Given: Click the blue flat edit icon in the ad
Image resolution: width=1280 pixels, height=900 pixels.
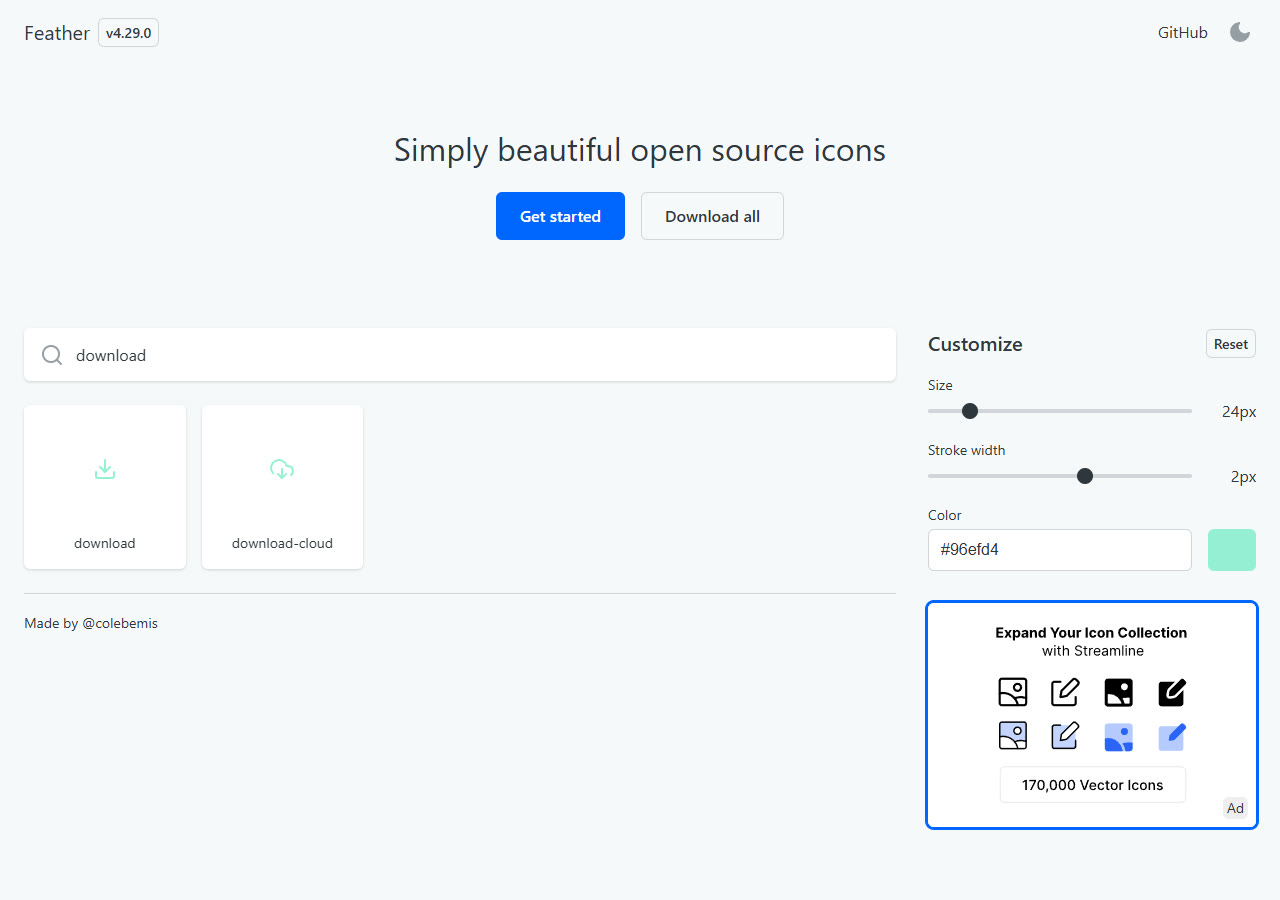Looking at the screenshot, I should [x=1172, y=736].
